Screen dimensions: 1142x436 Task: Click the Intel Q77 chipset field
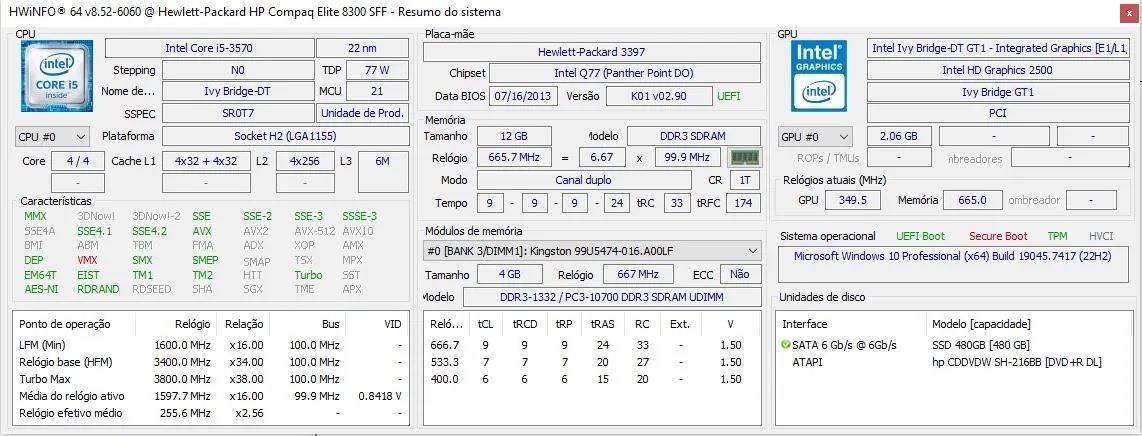click(x=624, y=74)
